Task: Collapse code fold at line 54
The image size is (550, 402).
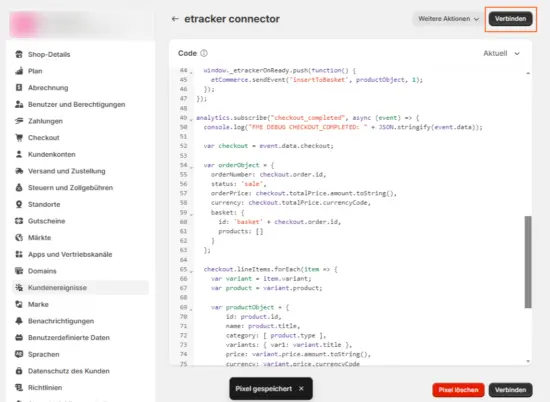Action: pyautogui.click(x=191, y=167)
